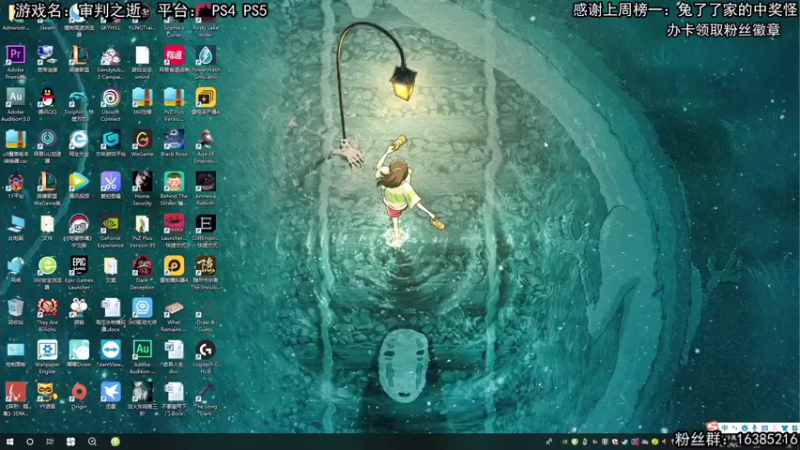This screenshot has width=800, height=450.
Task: Open the 文件 folder
Action: coord(47,223)
